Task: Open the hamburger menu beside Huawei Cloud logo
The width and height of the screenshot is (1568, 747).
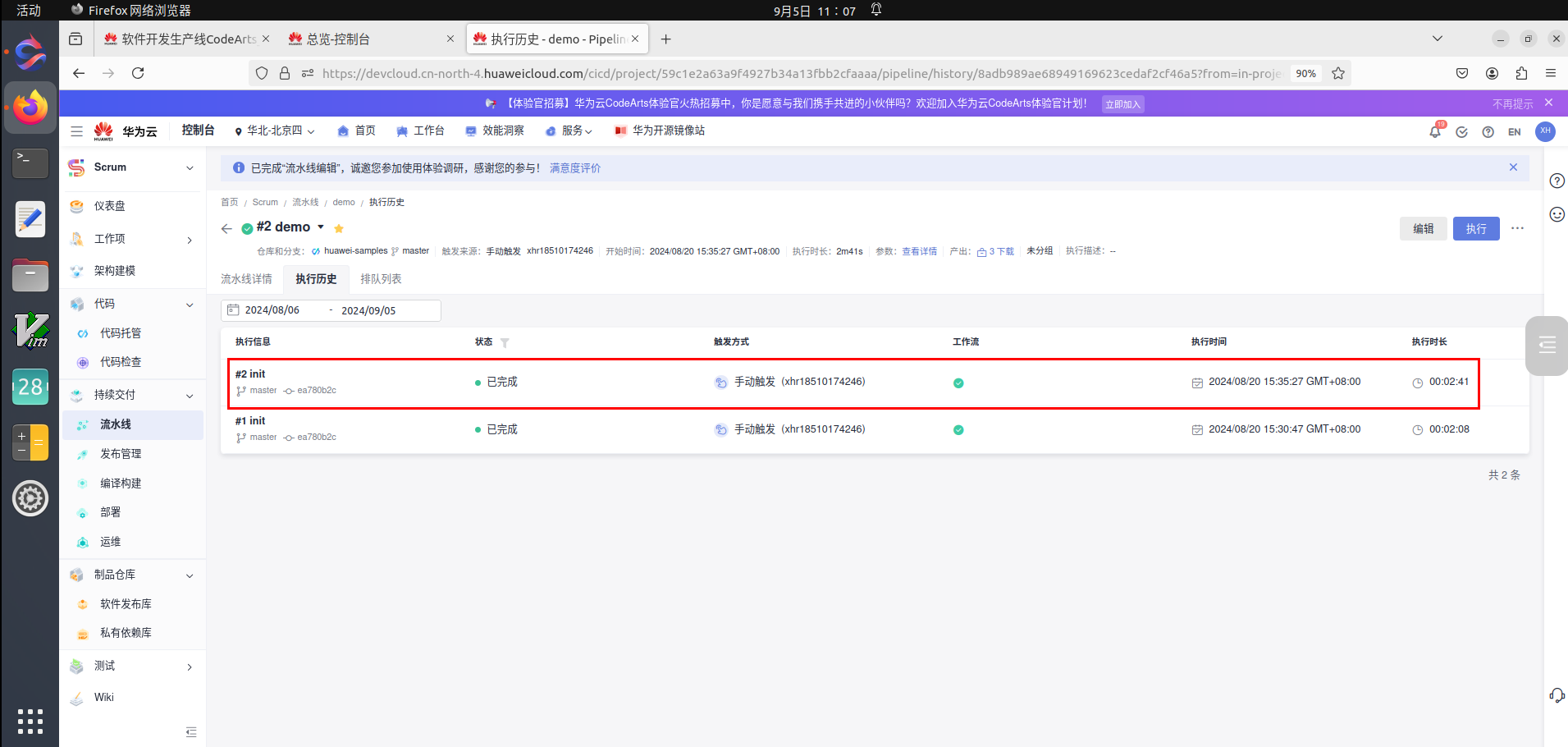Action: (x=76, y=131)
